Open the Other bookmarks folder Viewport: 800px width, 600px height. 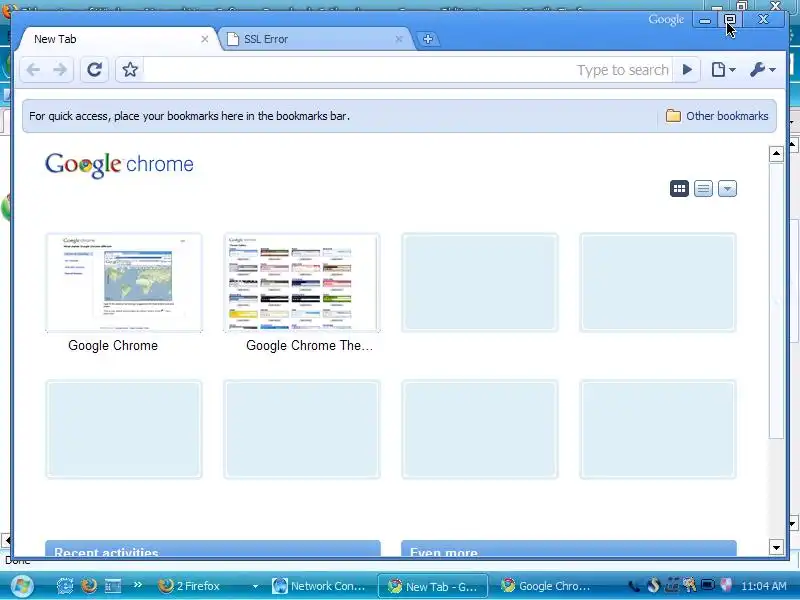point(717,116)
